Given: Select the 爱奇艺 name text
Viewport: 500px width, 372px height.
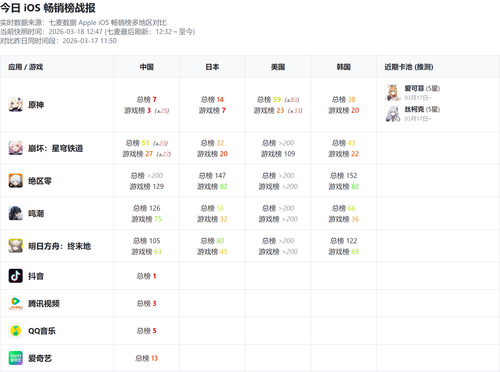Looking at the screenshot, I should [40, 358].
